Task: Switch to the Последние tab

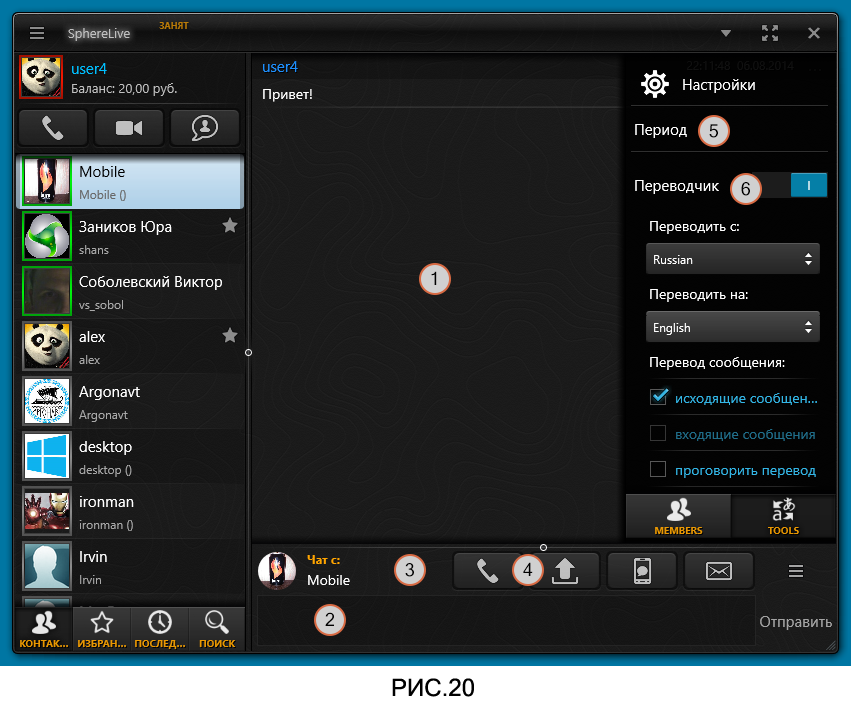Action: (x=160, y=629)
